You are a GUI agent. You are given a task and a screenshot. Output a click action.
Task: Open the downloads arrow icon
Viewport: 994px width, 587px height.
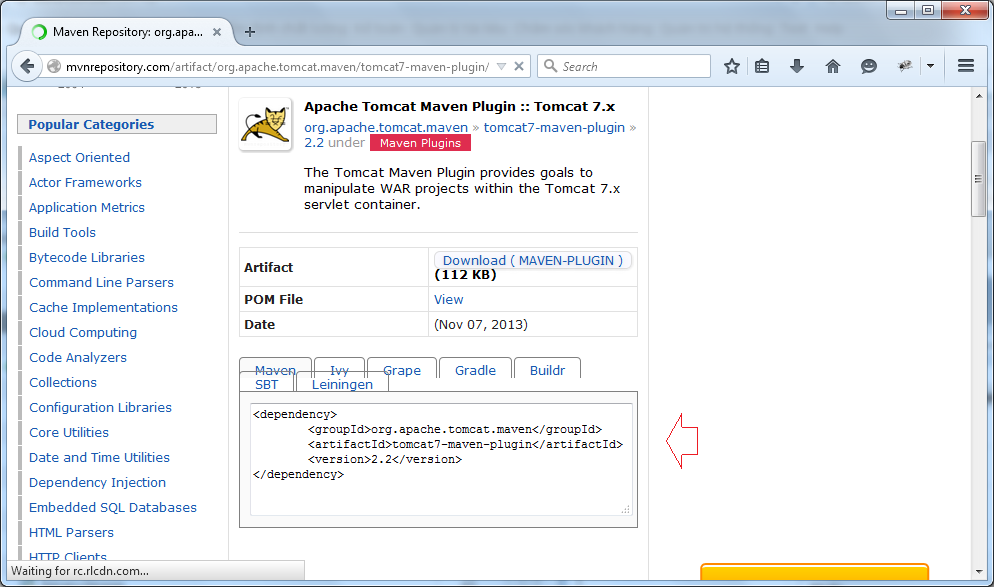coord(797,66)
